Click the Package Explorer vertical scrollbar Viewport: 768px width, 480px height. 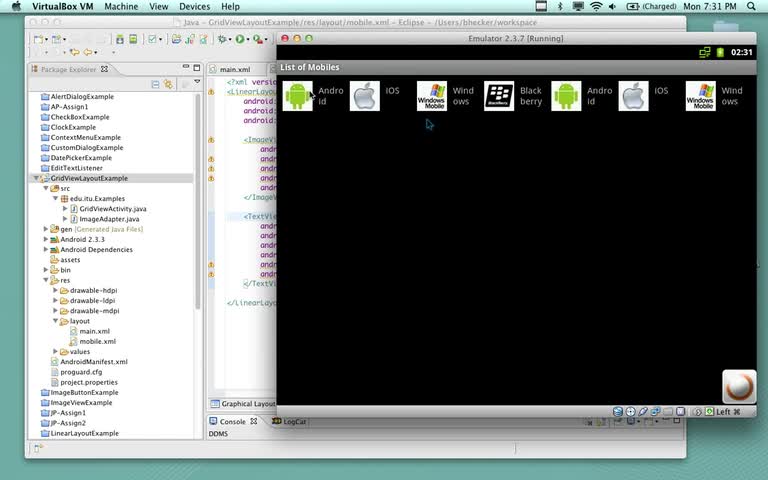pyautogui.click(x=198, y=202)
